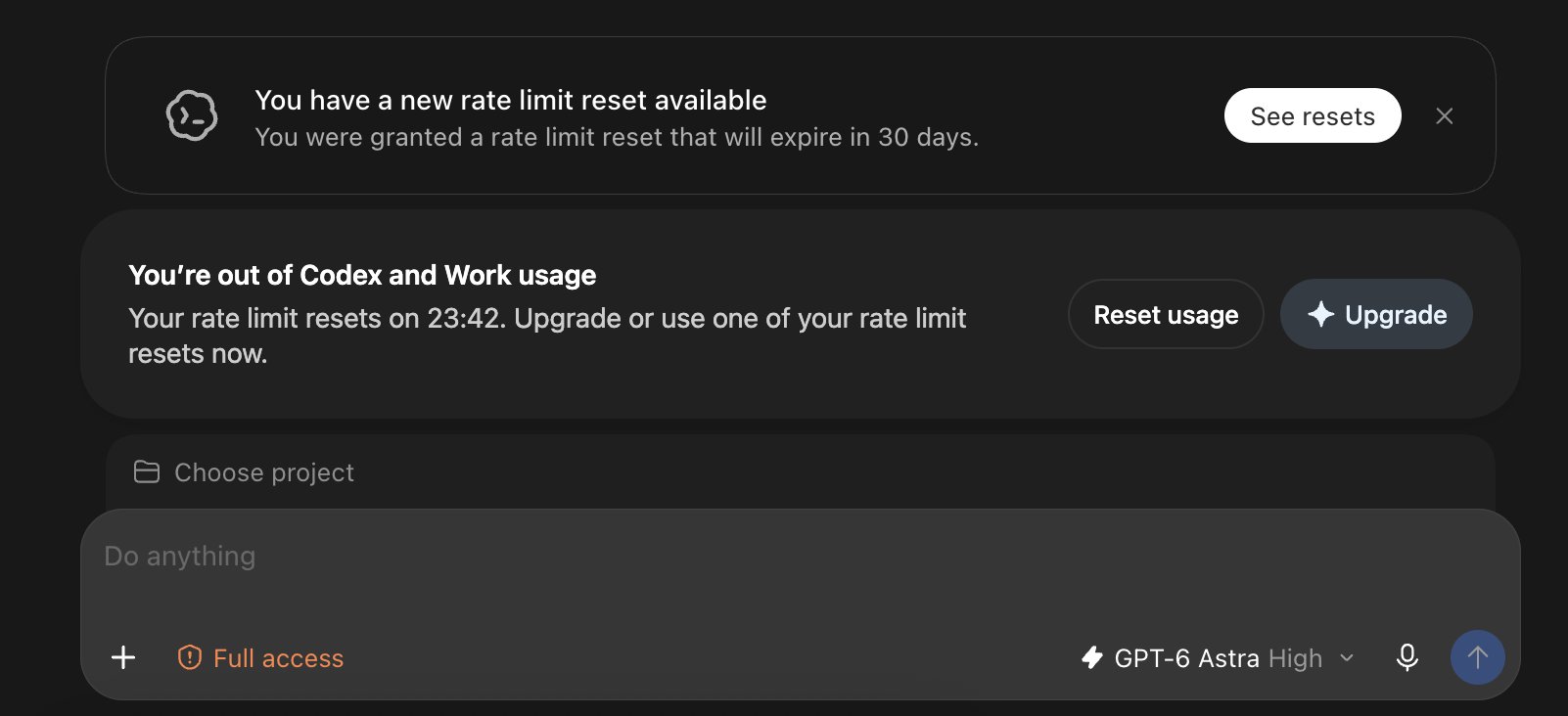
Task: Click the folder icon beside Choose project
Action: click(x=147, y=472)
